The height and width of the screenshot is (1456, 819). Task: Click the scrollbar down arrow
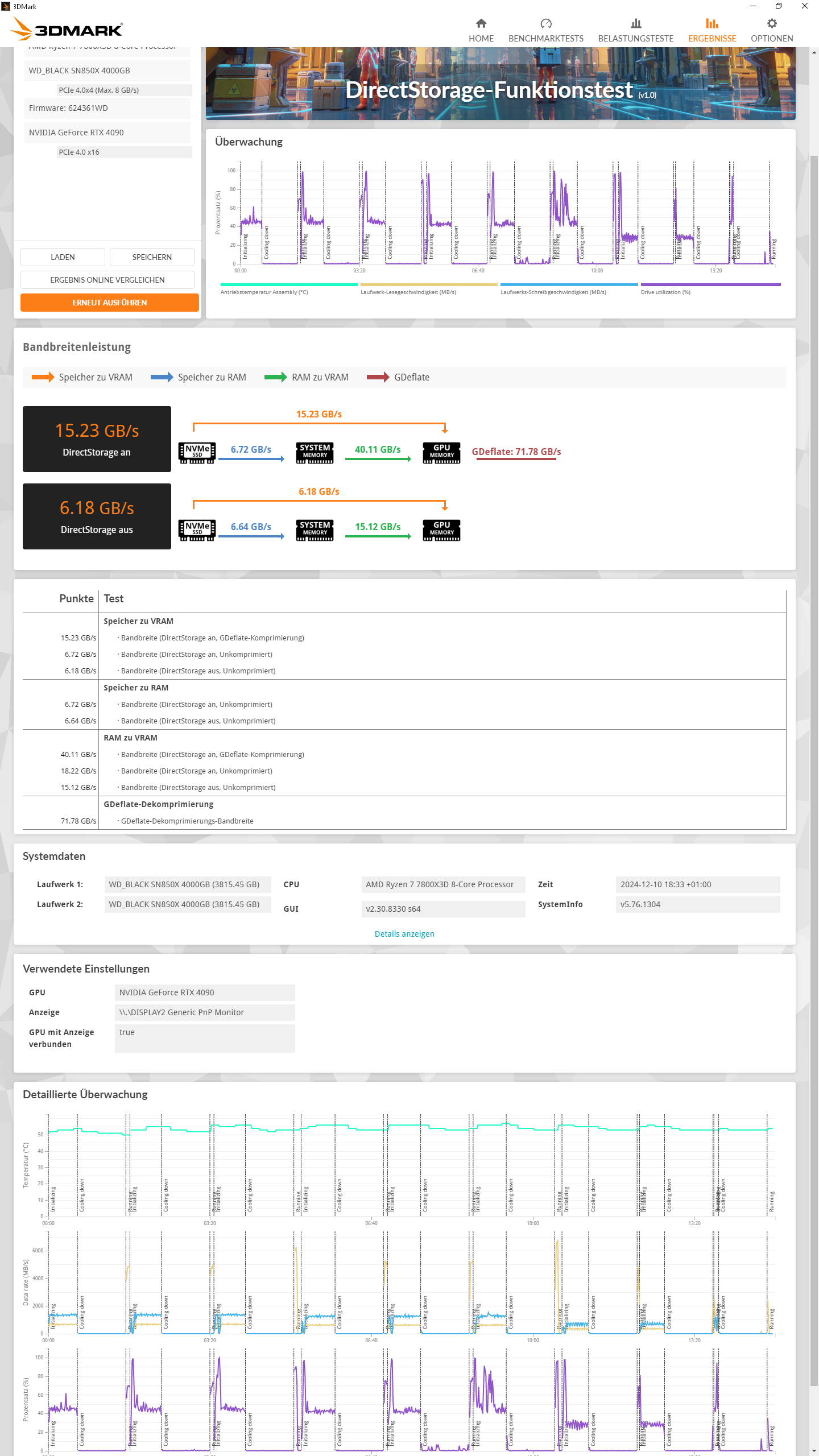point(814,1451)
